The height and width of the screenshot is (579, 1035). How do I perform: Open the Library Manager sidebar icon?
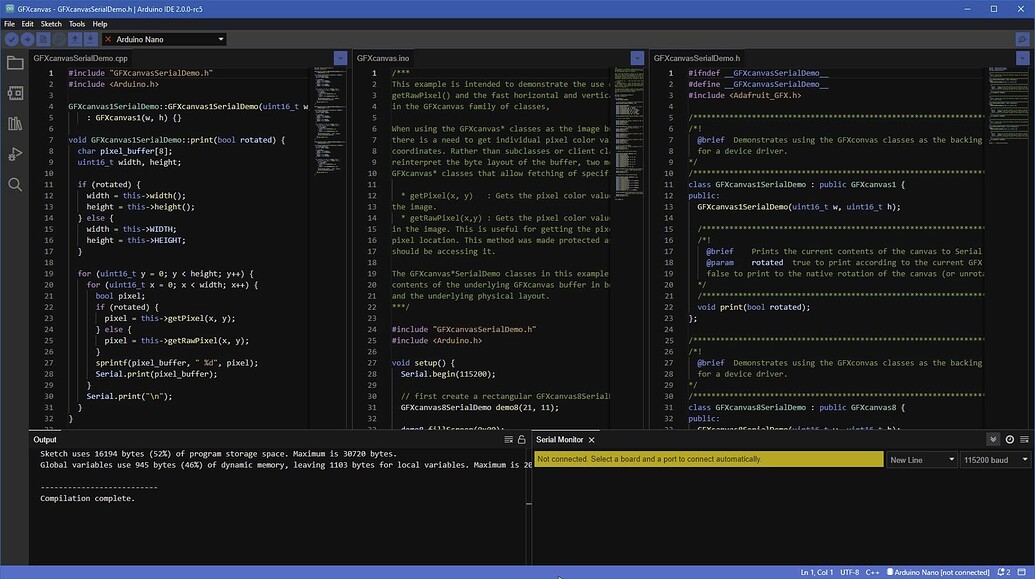pyautogui.click(x=14, y=124)
